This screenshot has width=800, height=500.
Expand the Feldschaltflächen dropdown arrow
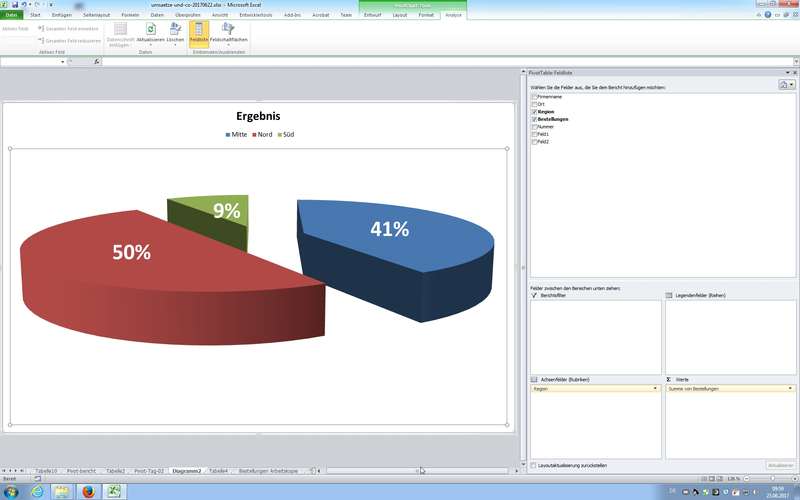(x=229, y=45)
